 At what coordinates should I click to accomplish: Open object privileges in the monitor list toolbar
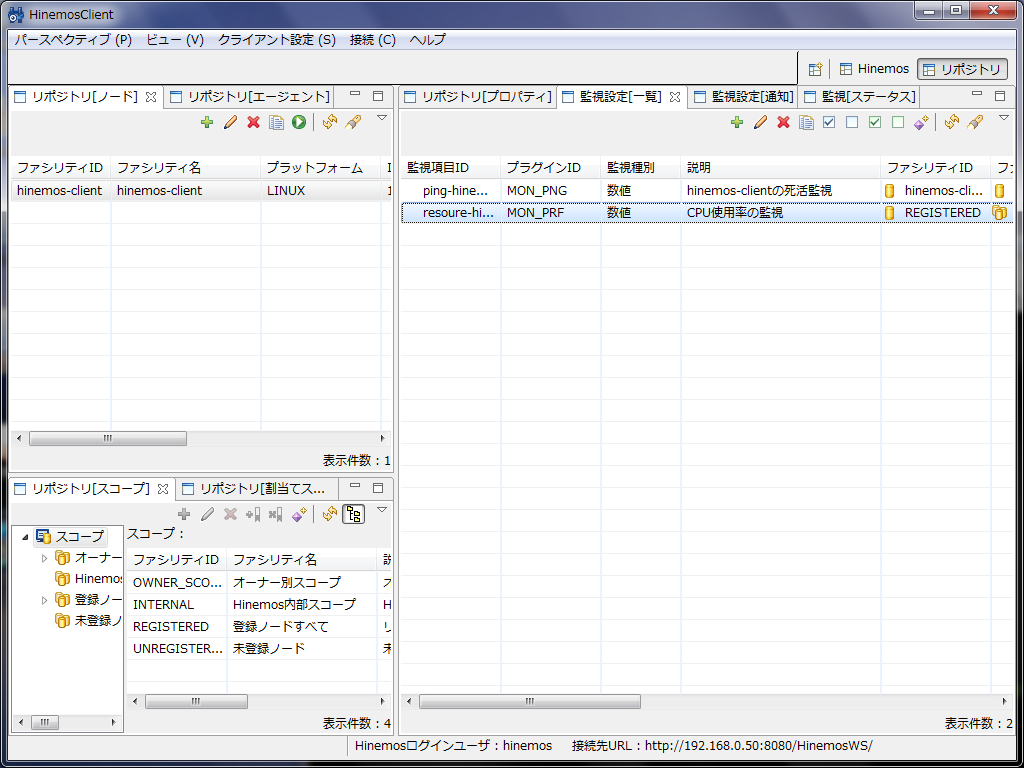point(921,122)
